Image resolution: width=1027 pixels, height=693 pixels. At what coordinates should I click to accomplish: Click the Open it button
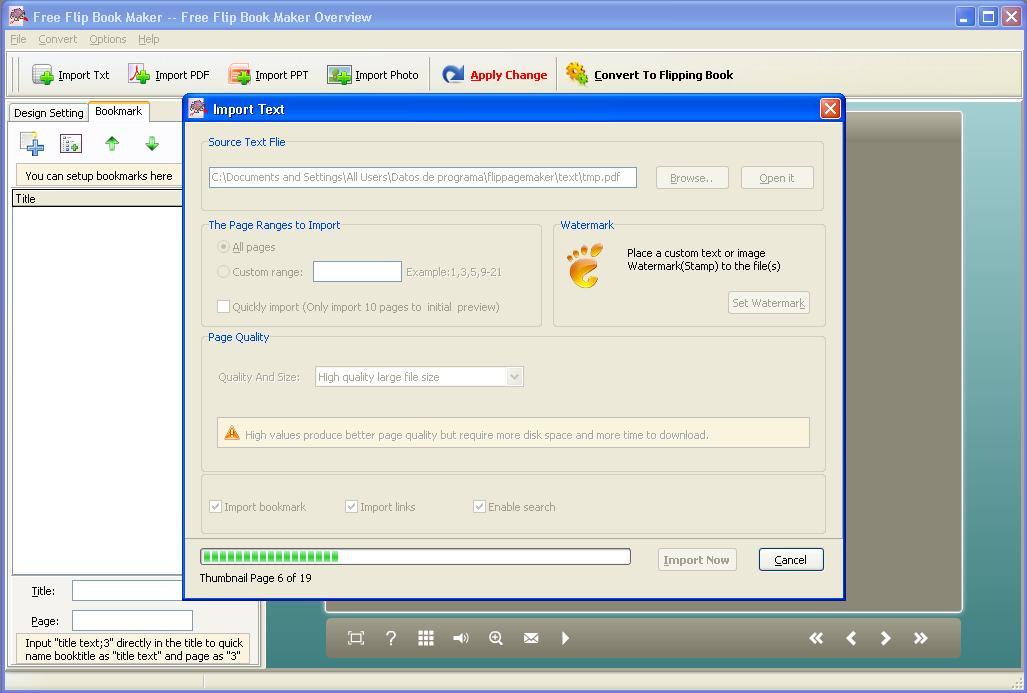point(777,178)
